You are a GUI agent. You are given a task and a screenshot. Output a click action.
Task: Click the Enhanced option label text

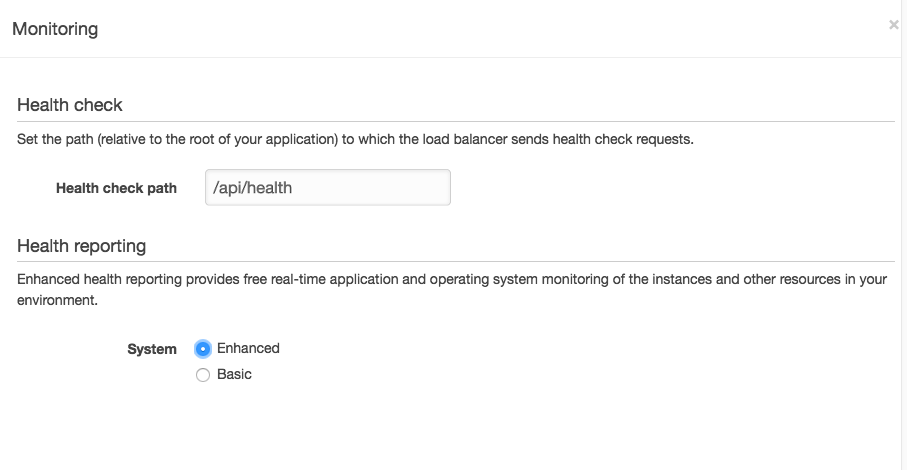pyautogui.click(x=248, y=348)
